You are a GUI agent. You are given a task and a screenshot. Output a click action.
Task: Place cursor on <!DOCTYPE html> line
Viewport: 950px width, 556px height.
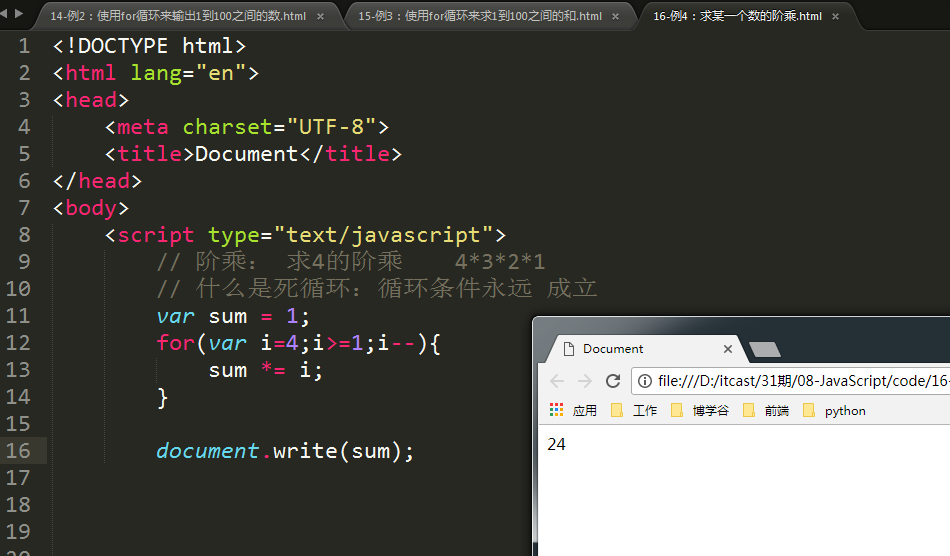[x=149, y=46]
